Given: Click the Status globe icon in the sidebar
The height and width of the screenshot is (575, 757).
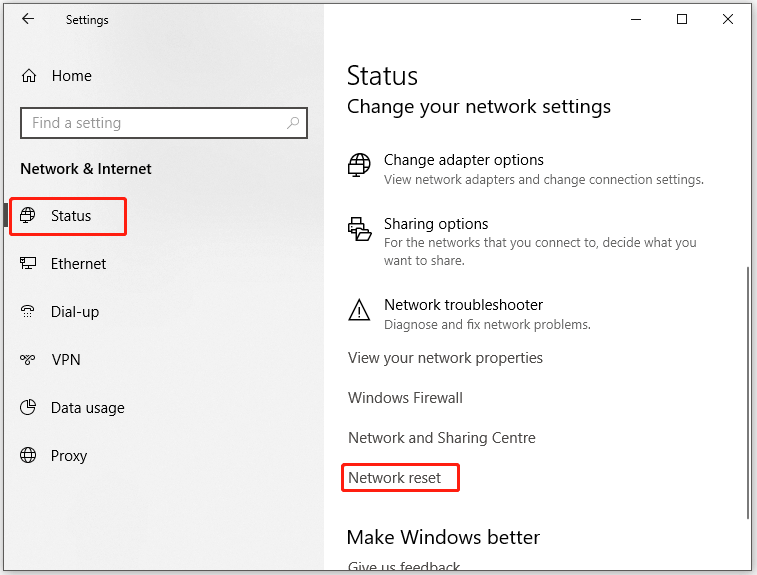Looking at the screenshot, I should pyautogui.click(x=28, y=215).
